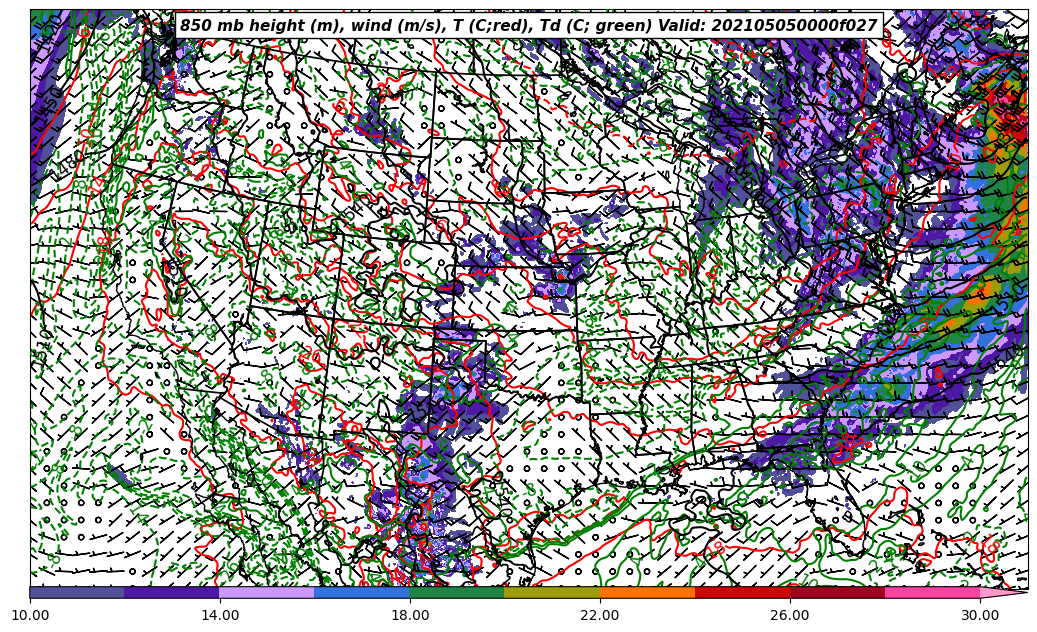Screen dimensions: 1037x632
Task: Choose the green 18–20 colorbar segment
Action: click(457, 593)
